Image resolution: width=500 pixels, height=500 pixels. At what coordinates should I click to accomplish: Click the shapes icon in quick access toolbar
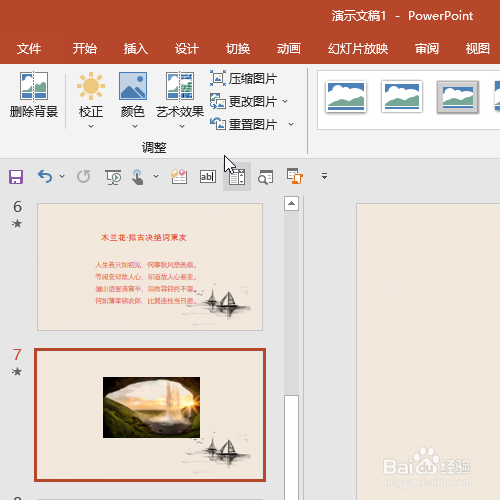pyautogui.click(x=179, y=176)
